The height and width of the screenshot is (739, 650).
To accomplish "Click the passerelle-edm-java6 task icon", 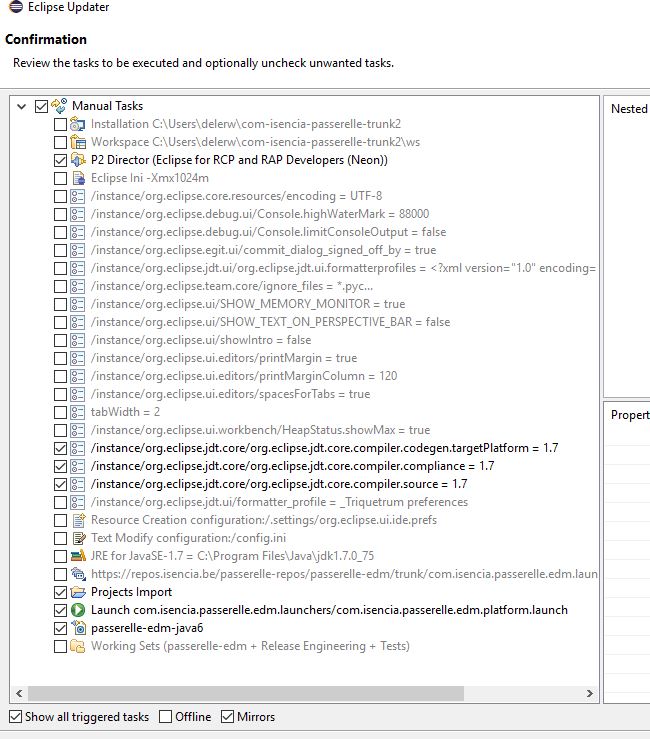I will click(x=78, y=628).
